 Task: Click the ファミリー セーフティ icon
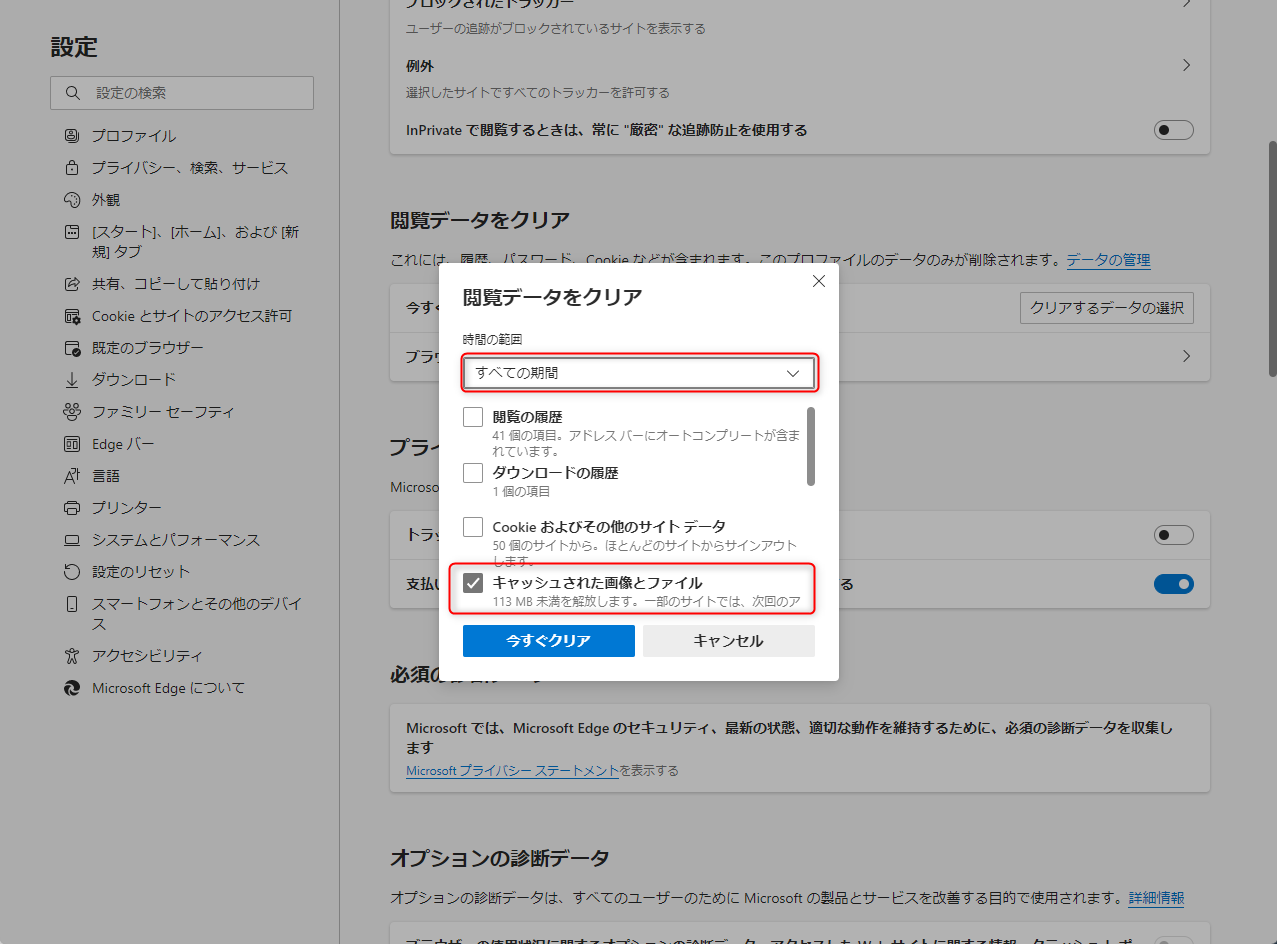[71, 412]
